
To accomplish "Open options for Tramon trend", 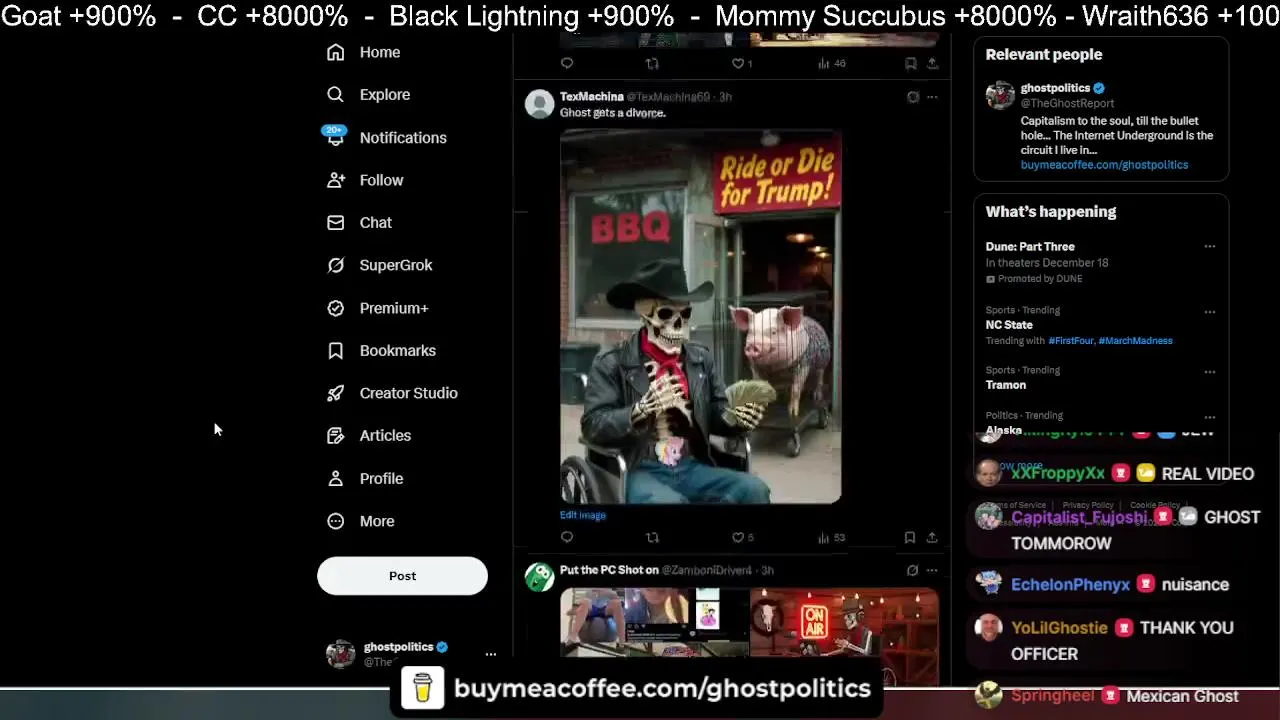I will (x=1209, y=371).
